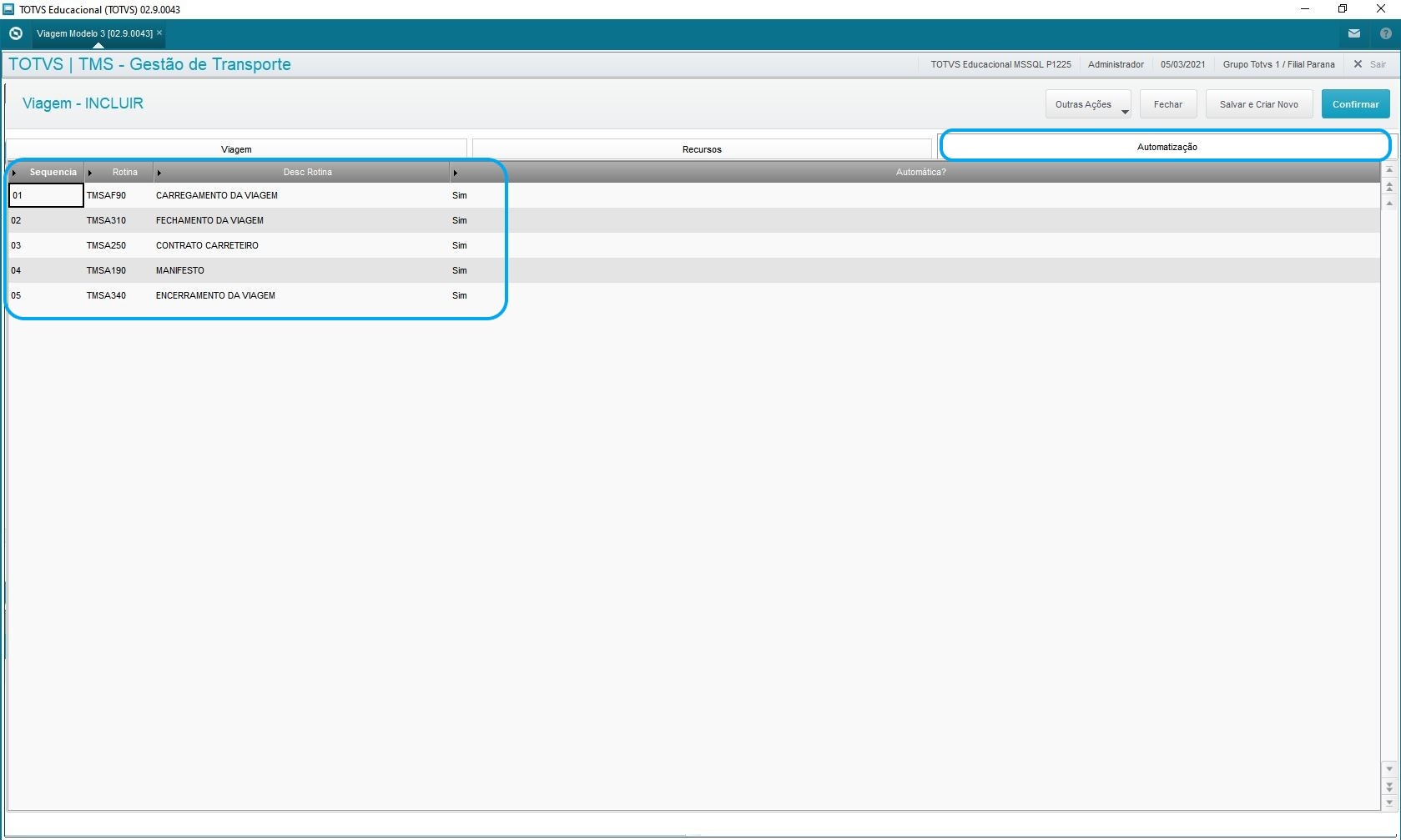Close the Viagem Modelo 3 tab
The width and height of the screenshot is (1401, 840).
[159, 33]
